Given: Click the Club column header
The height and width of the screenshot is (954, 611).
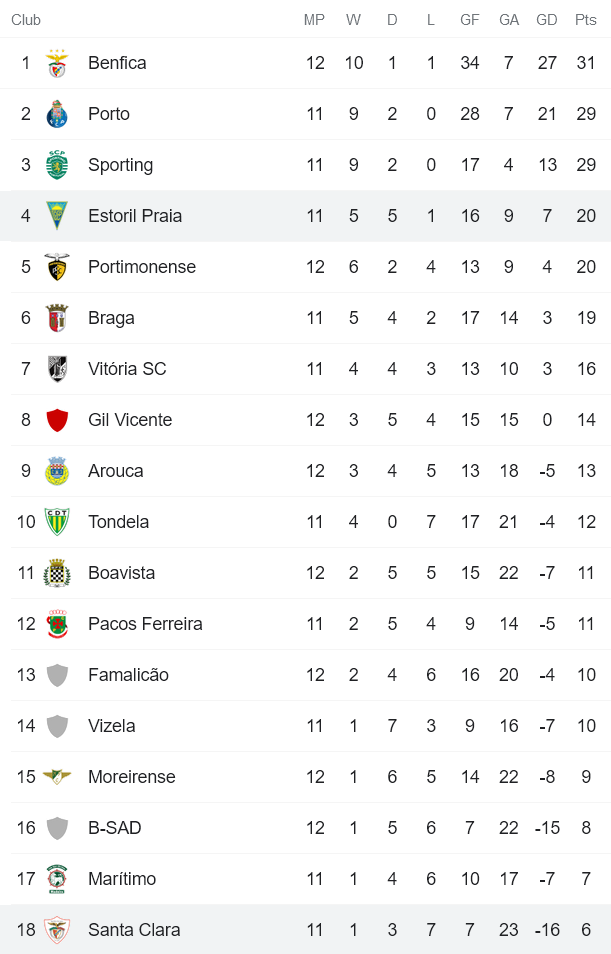Looking at the screenshot, I should tap(26, 20).
